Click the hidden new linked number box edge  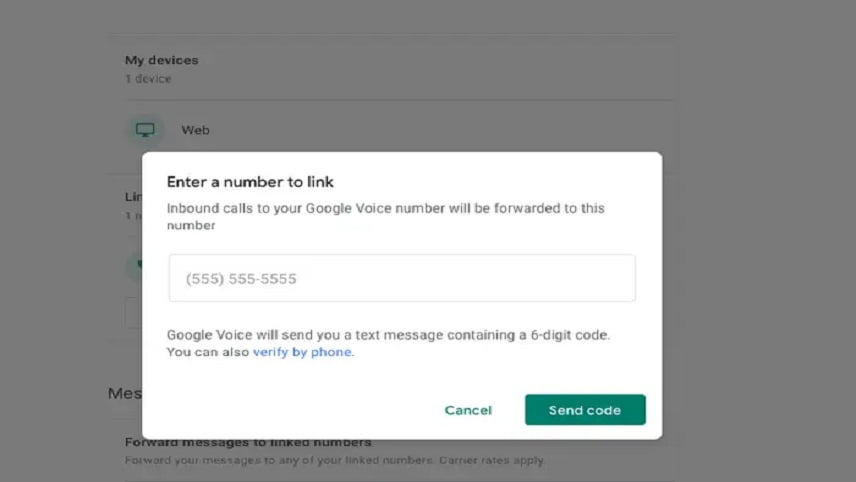click(x=133, y=312)
